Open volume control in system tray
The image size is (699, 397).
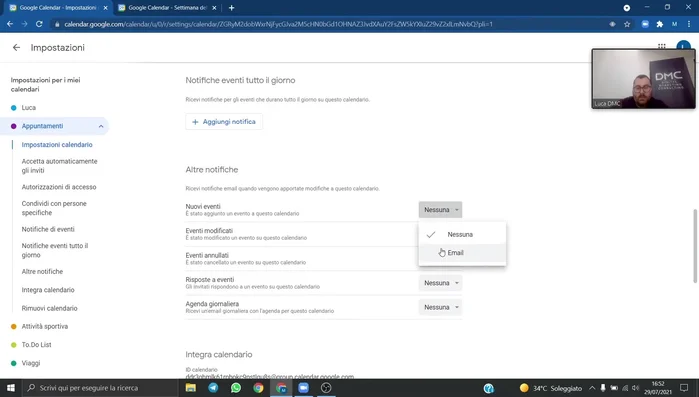pos(636,388)
